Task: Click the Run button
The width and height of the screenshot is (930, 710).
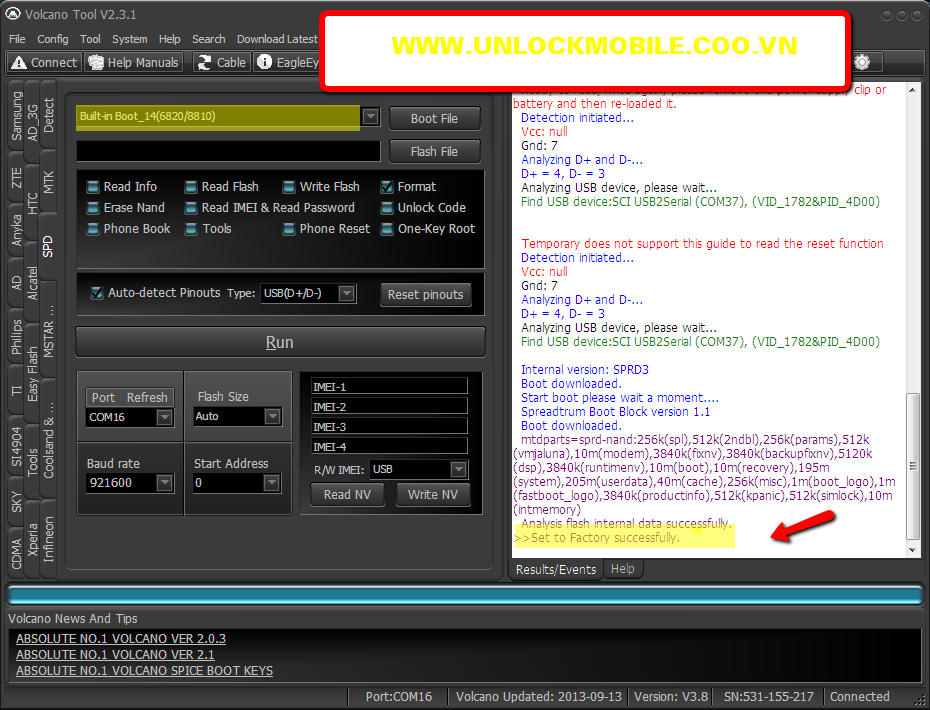Action: click(280, 342)
